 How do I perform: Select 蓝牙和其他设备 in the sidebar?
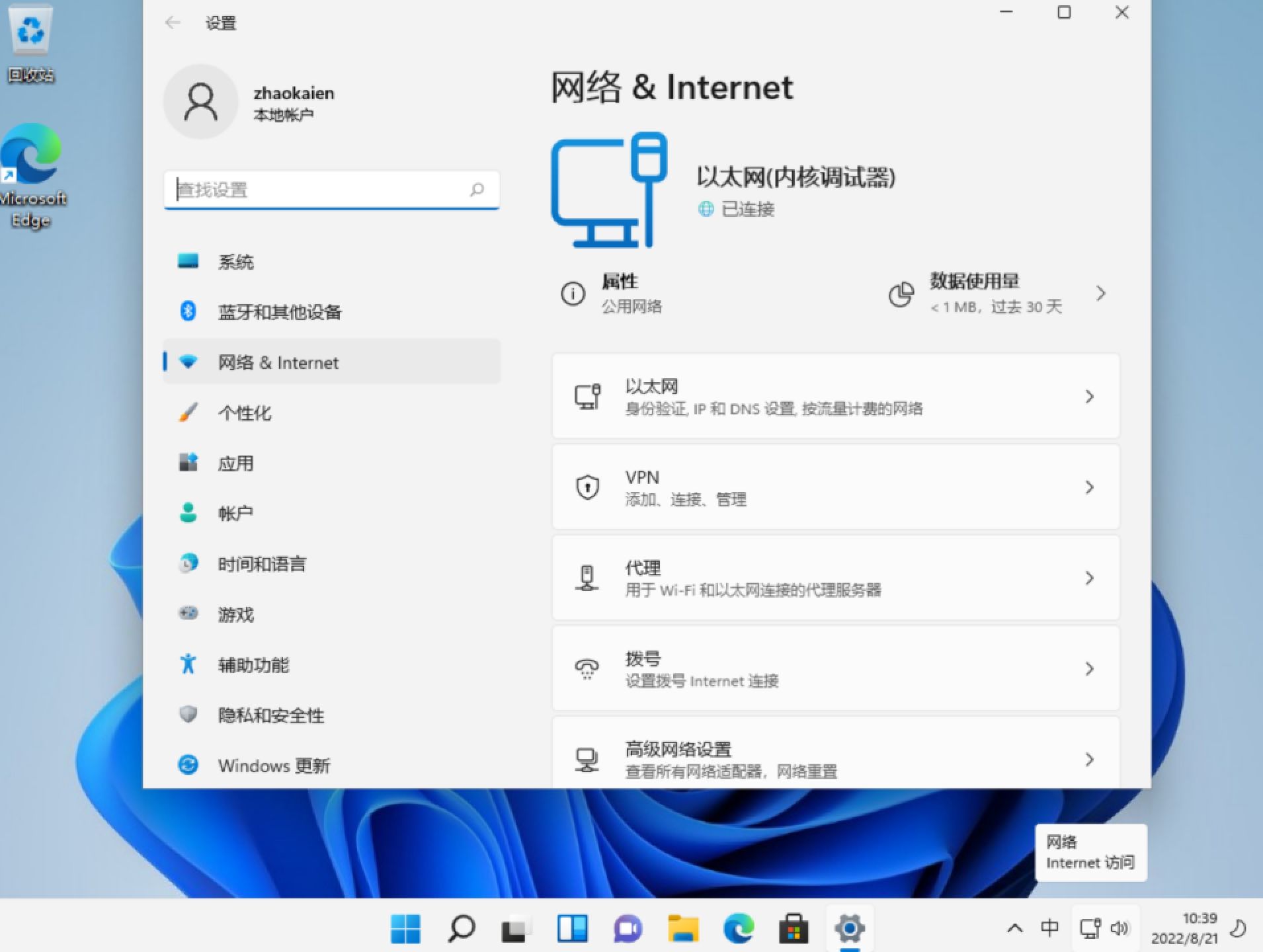click(x=280, y=311)
